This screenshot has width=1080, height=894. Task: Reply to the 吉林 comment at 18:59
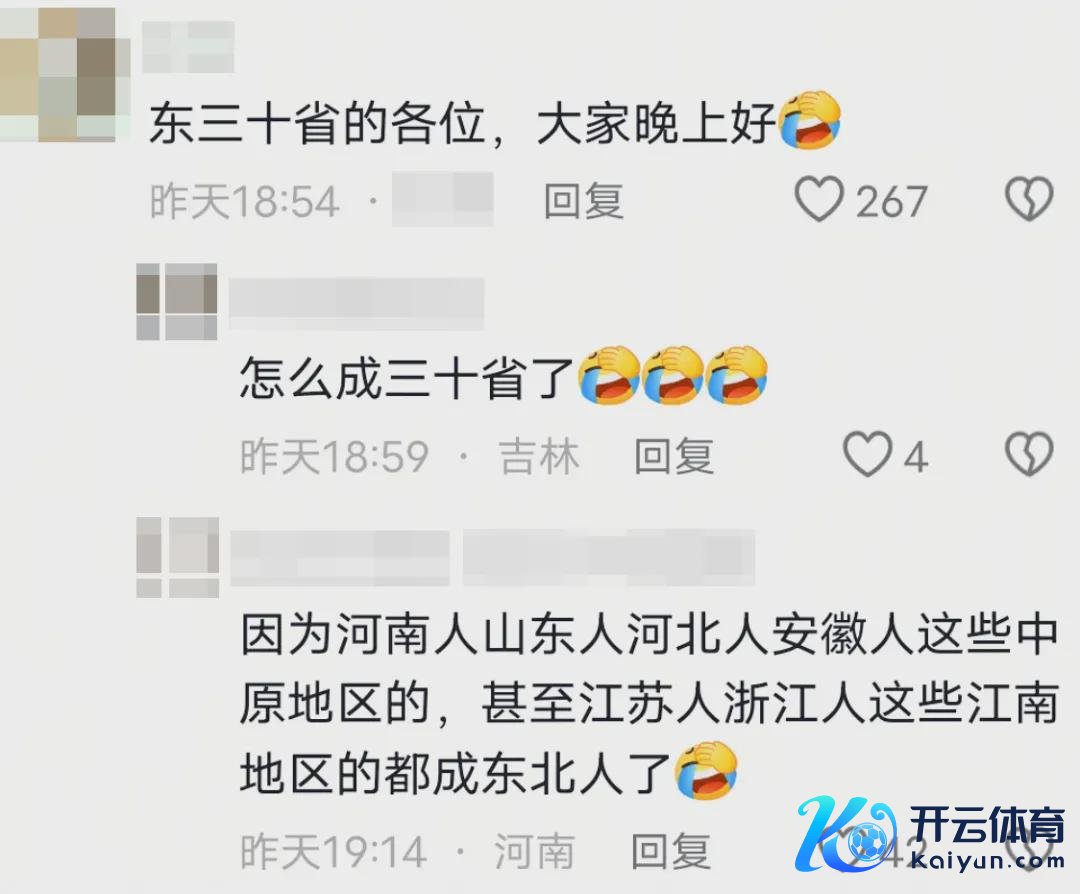point(674,456)
